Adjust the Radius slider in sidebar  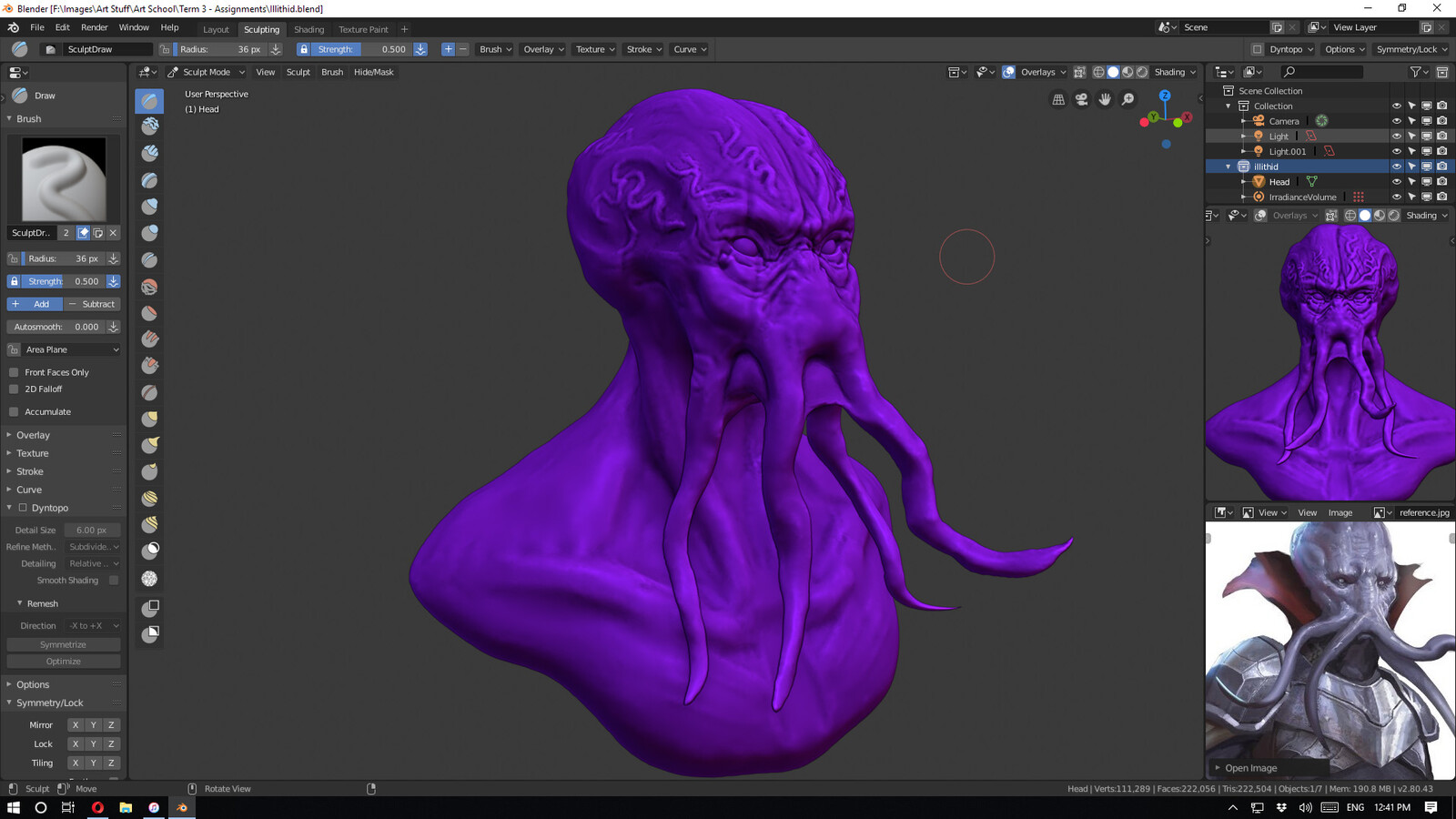click(64, 258)
